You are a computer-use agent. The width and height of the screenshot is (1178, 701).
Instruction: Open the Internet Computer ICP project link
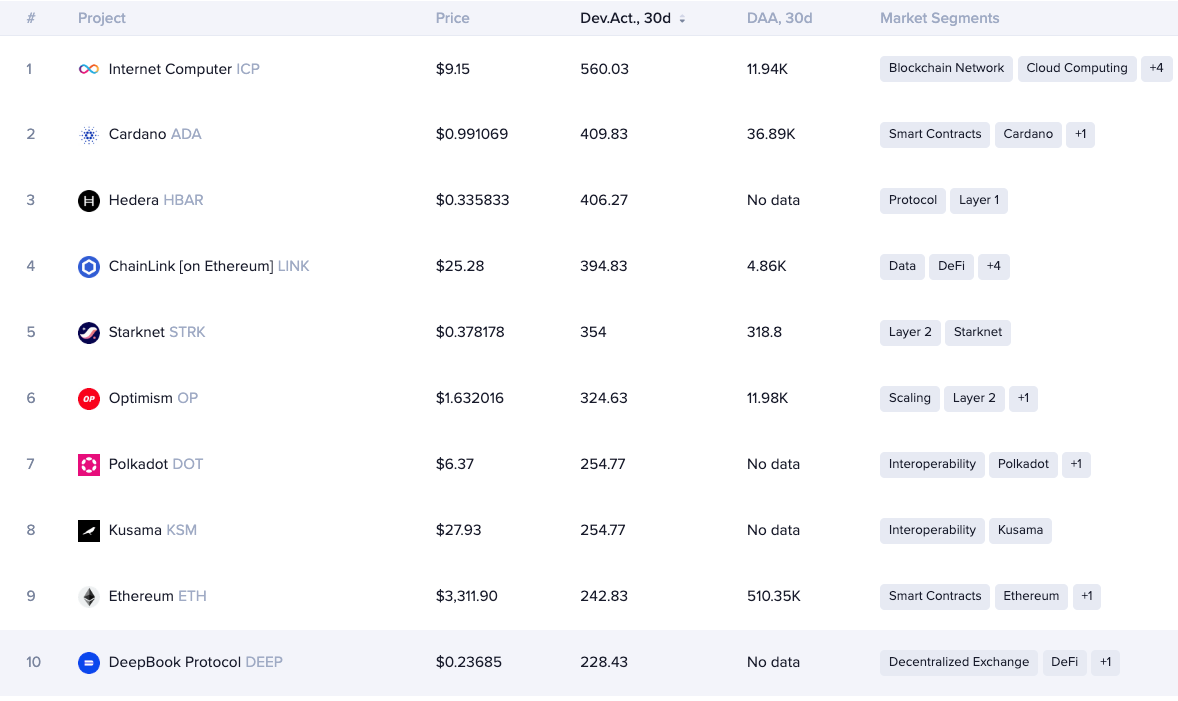click(x=184, y=69)
